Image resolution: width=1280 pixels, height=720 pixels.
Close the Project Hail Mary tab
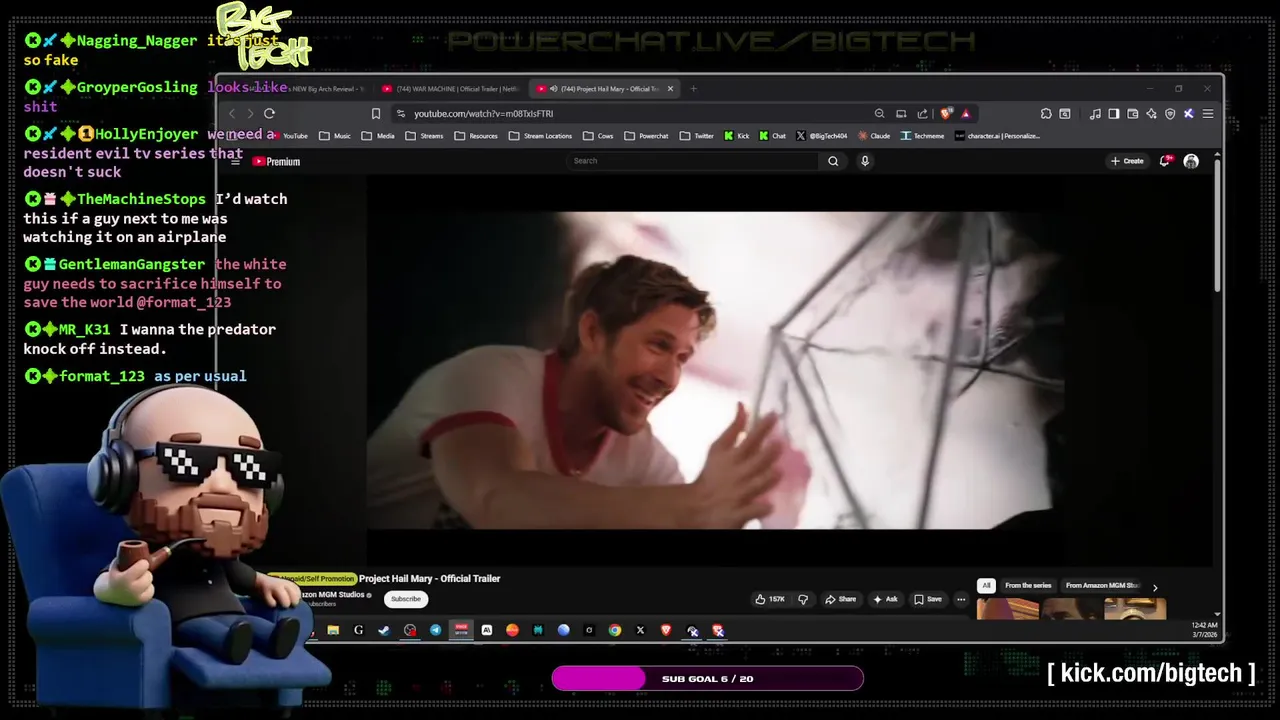(x=670, y=89)
